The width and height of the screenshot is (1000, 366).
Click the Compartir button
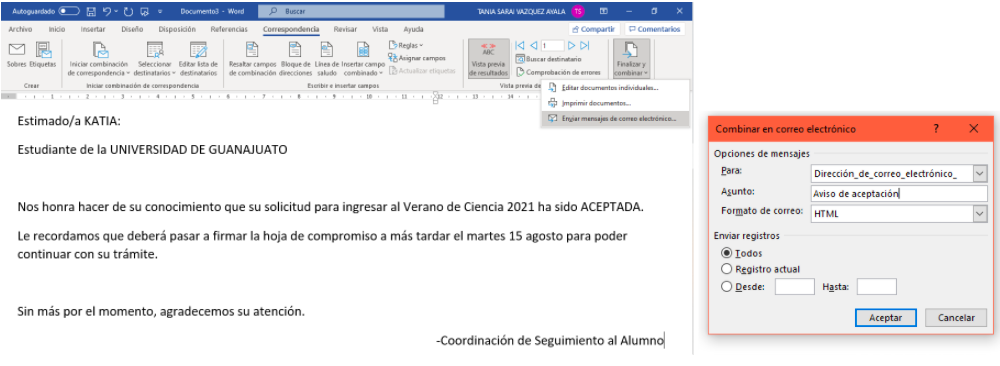point(594,29)
